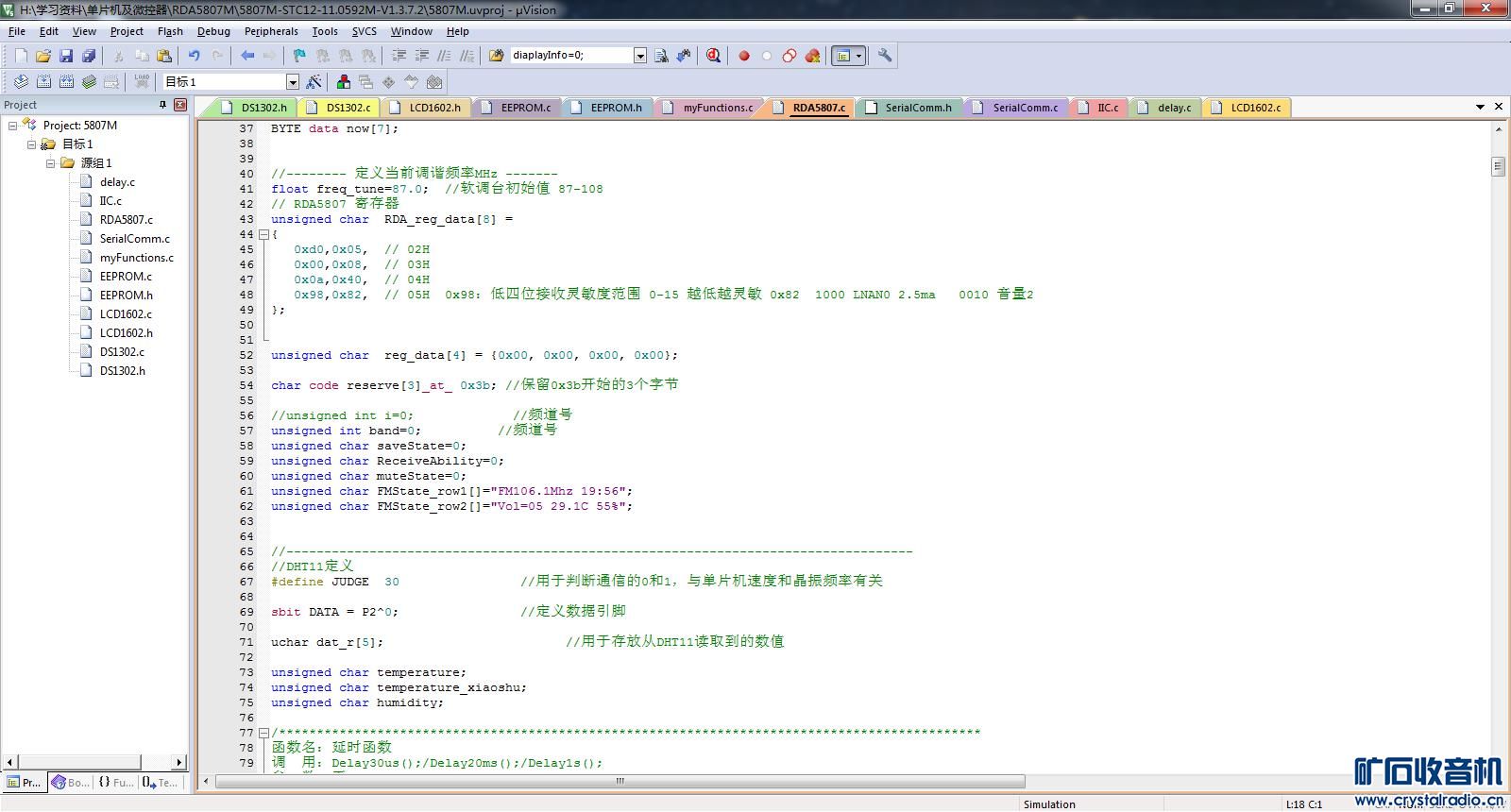Collapse the code block at line 44
Screen dimensions: 1511x812
point(263,234)
